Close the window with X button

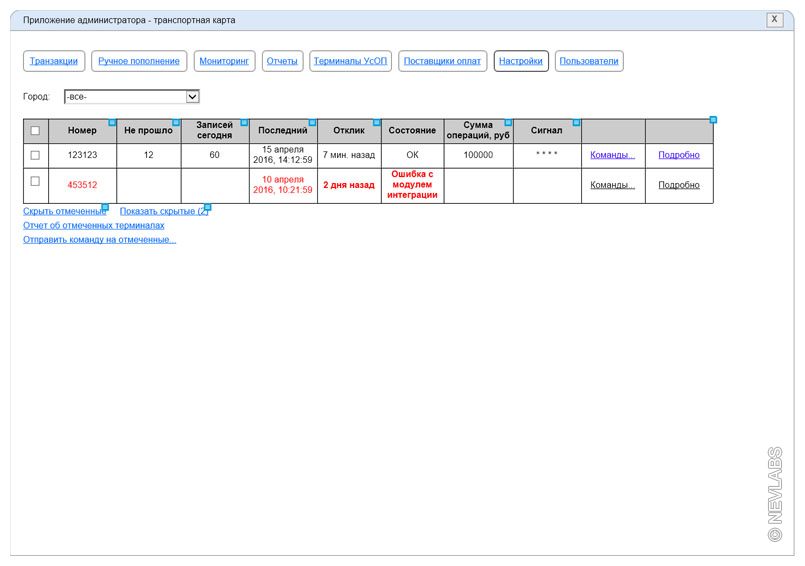point(775,20)
